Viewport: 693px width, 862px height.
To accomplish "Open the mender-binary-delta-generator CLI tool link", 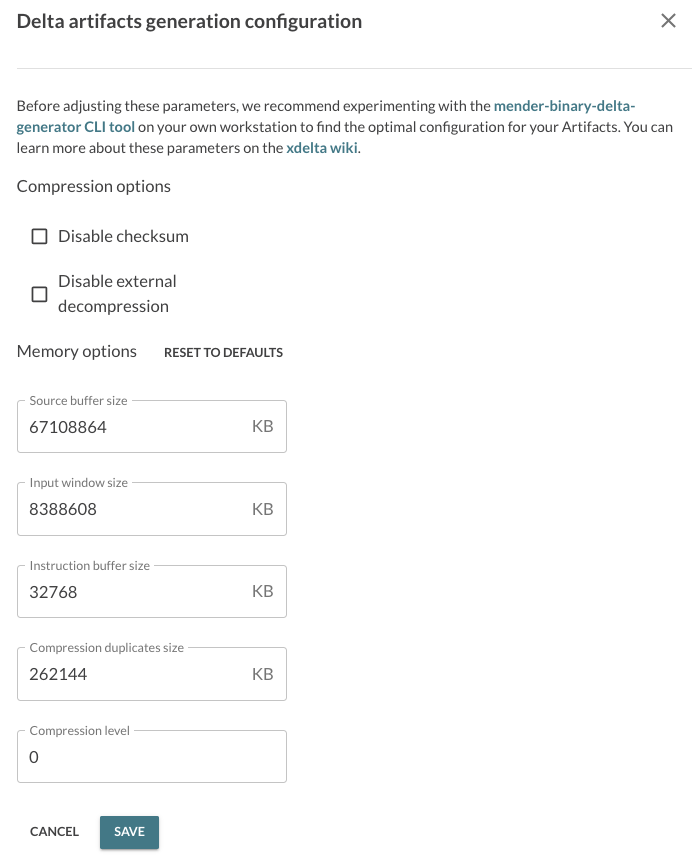I will 565,105.
